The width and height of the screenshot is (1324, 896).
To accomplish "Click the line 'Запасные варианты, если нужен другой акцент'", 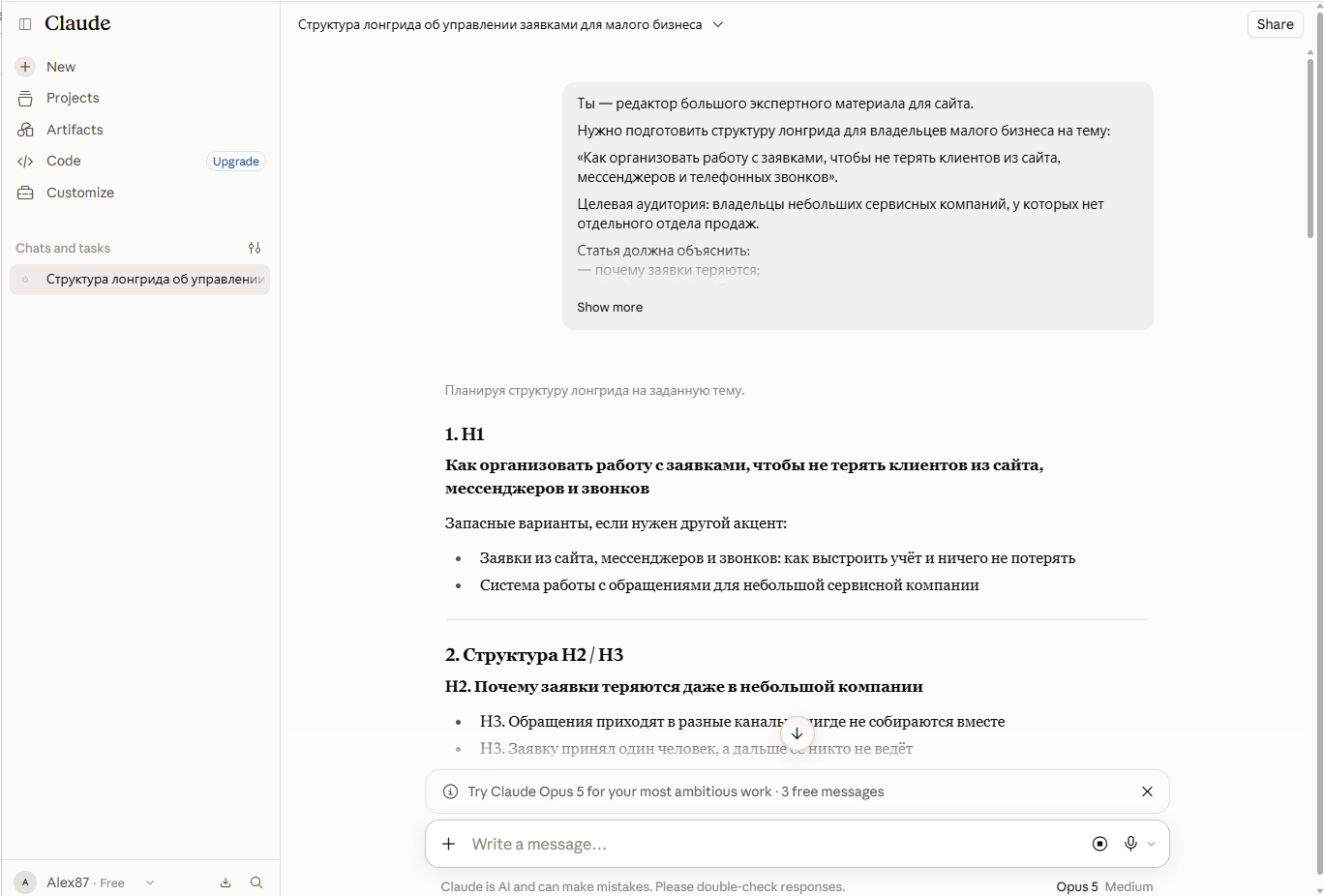I will pos(616,523).
